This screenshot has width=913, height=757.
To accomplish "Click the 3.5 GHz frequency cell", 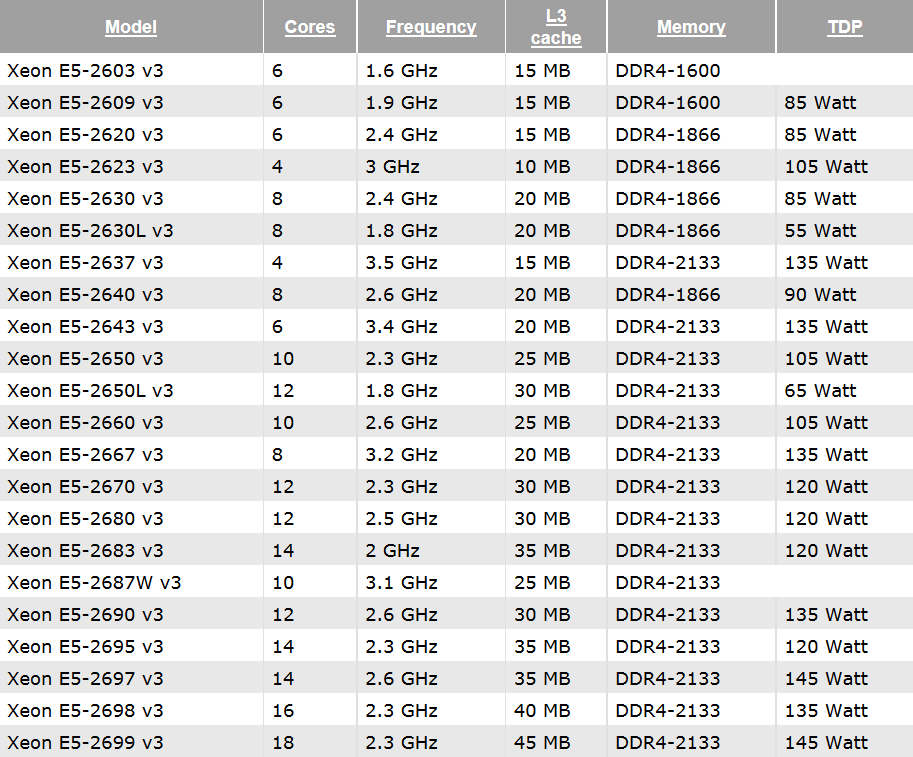I will (402, 263).
